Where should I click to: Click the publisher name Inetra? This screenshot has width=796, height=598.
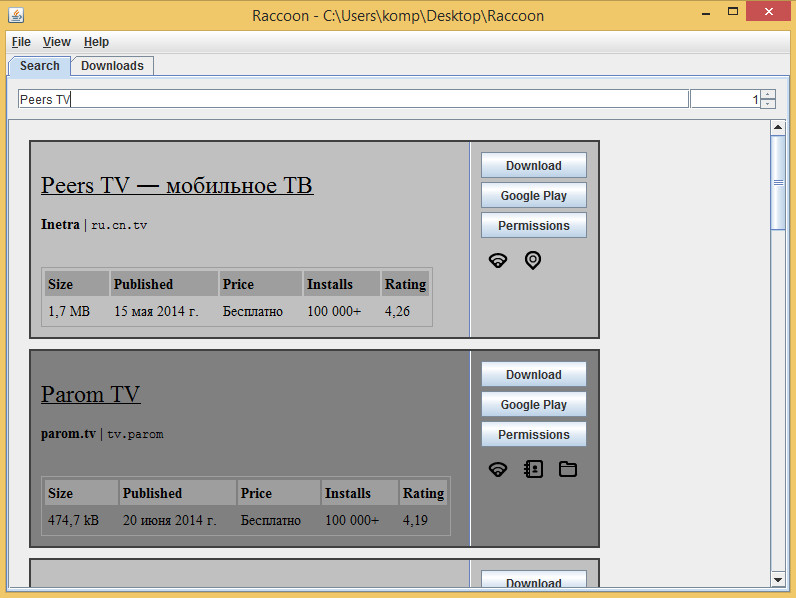pyautogui.click(x=60, y=224)
